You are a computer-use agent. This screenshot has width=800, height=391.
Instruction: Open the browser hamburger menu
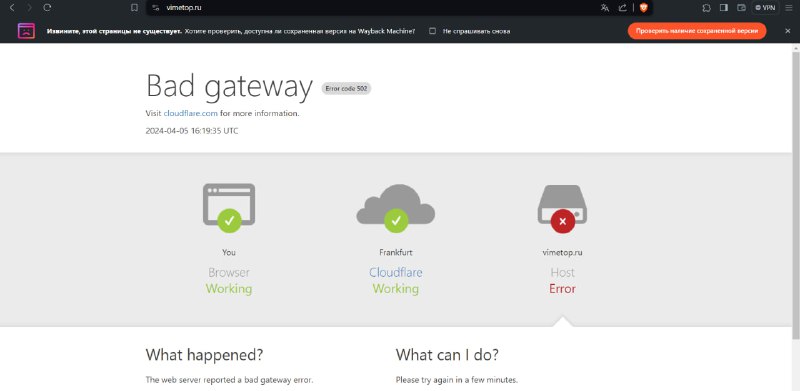[789, 8]
